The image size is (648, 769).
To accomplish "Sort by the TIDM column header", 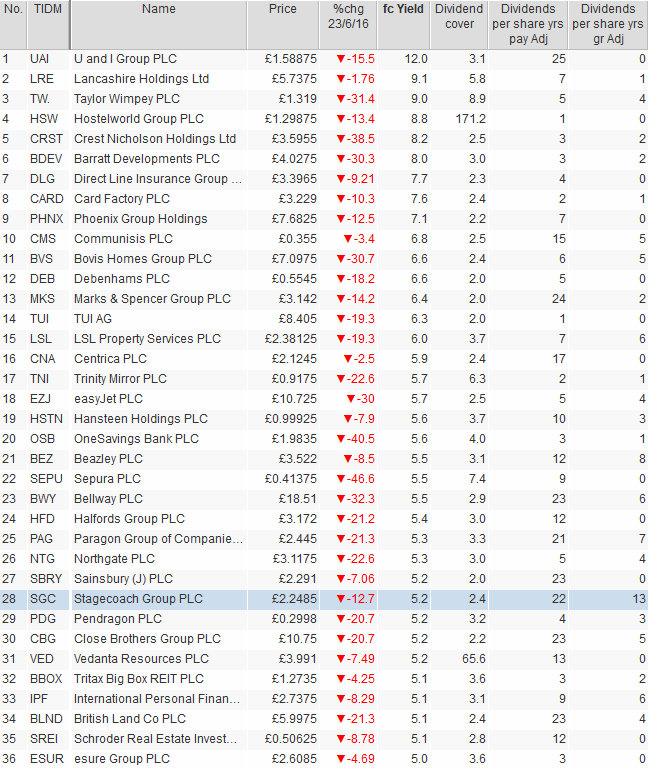I will [x=48, y=25].
